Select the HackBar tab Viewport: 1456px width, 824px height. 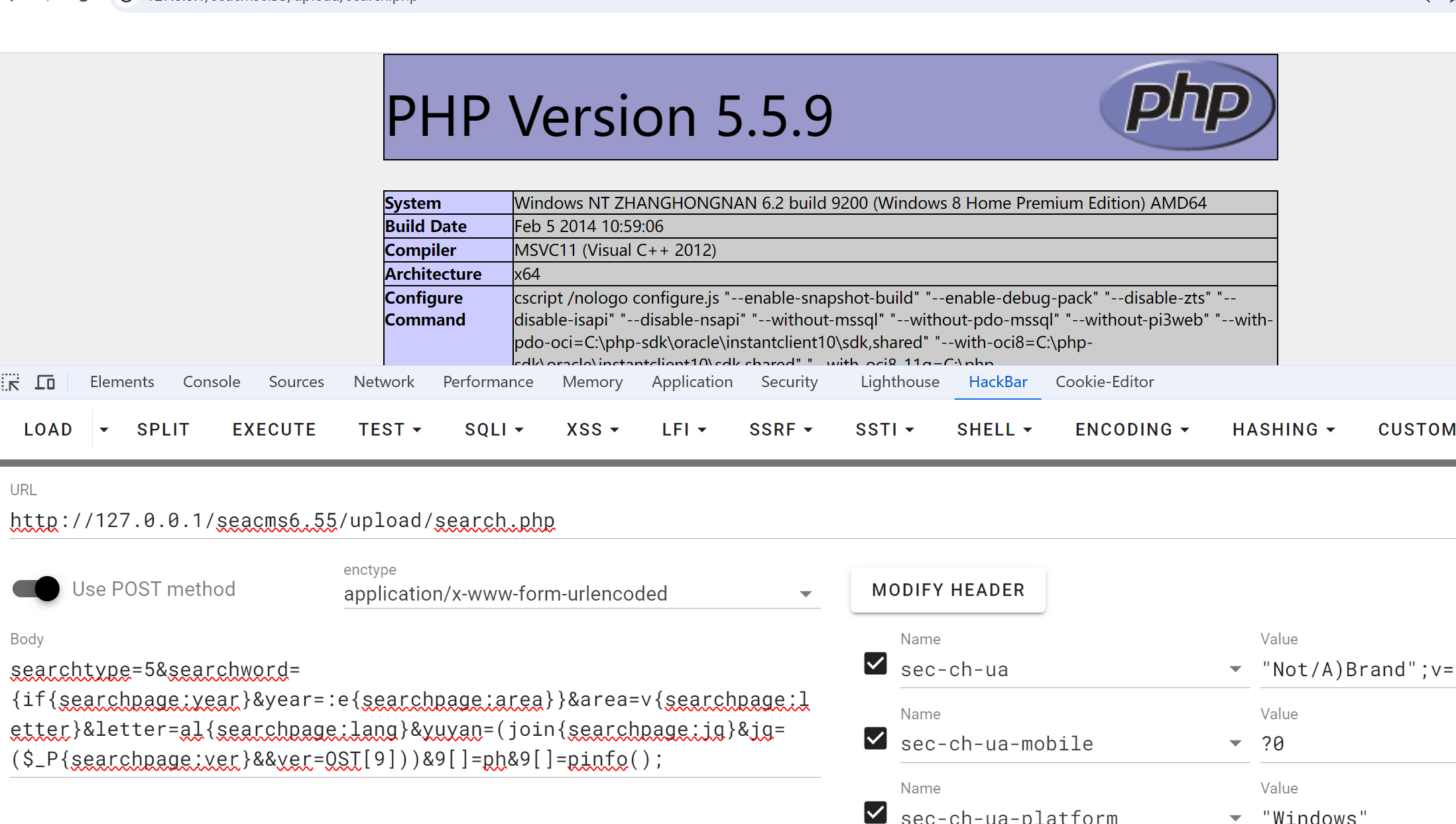(998, 382)
